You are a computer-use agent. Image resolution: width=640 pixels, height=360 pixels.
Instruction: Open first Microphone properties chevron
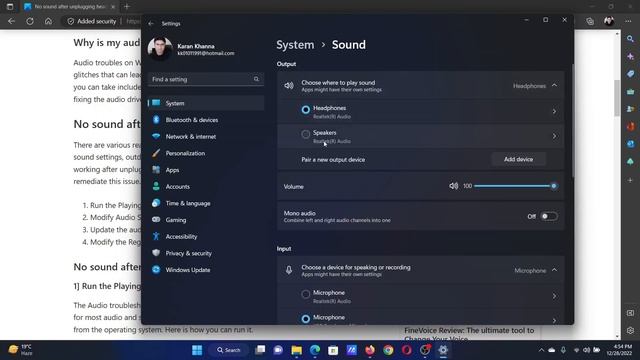pos(554,296)
